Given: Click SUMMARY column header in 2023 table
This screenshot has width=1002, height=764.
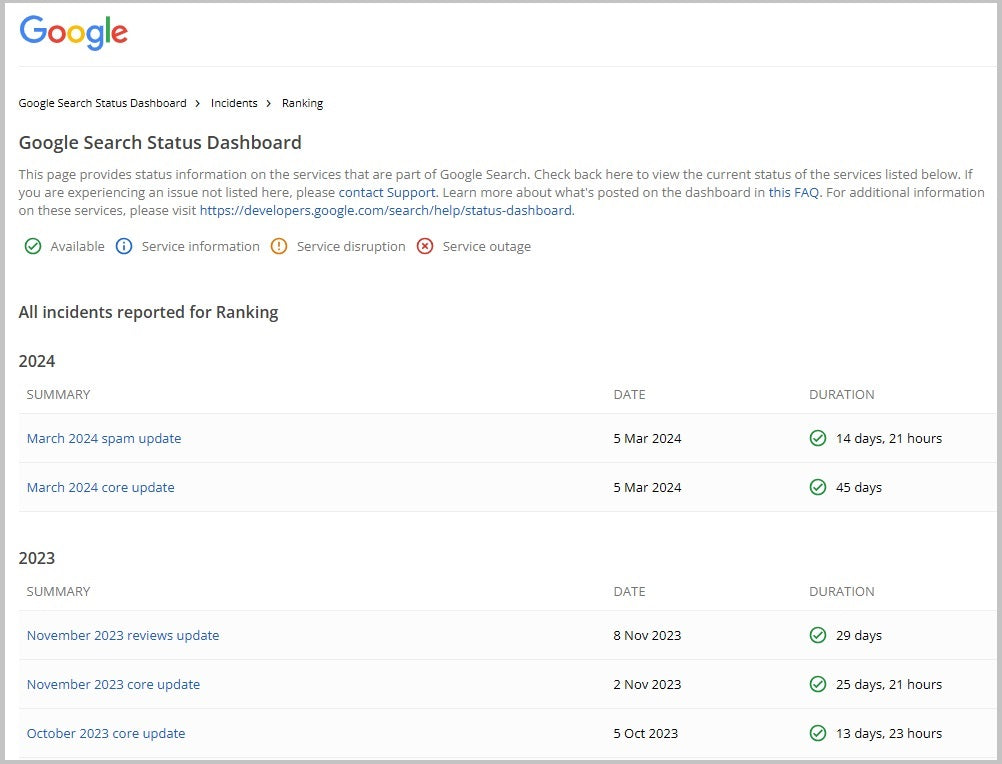Looking at the screenshot, I should click(58, 592).
